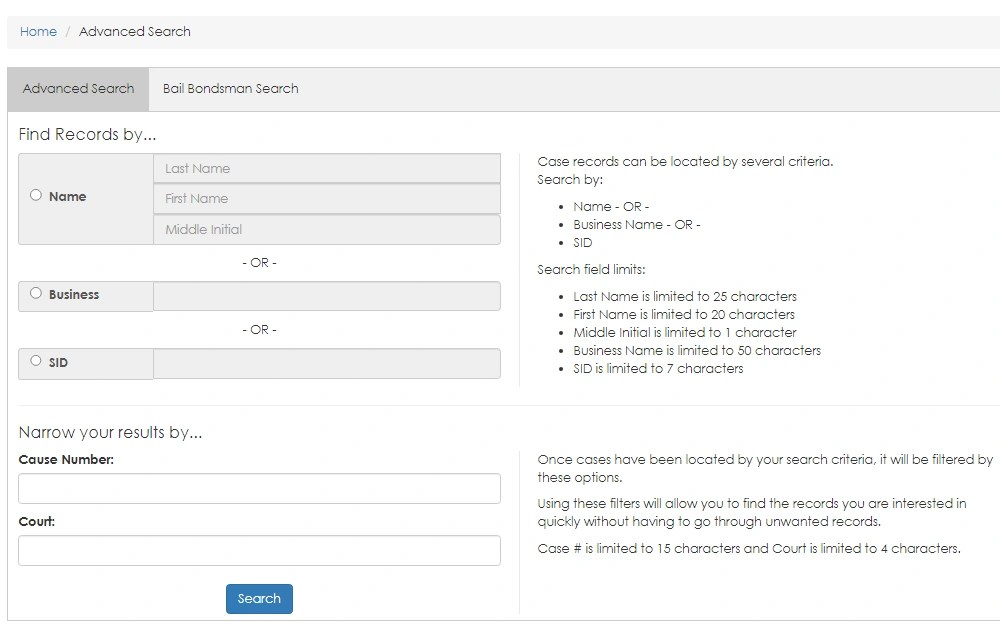Focus the Court input box
The width and height of the screenshot is (1000, 625).
click(x=259, y=551)
